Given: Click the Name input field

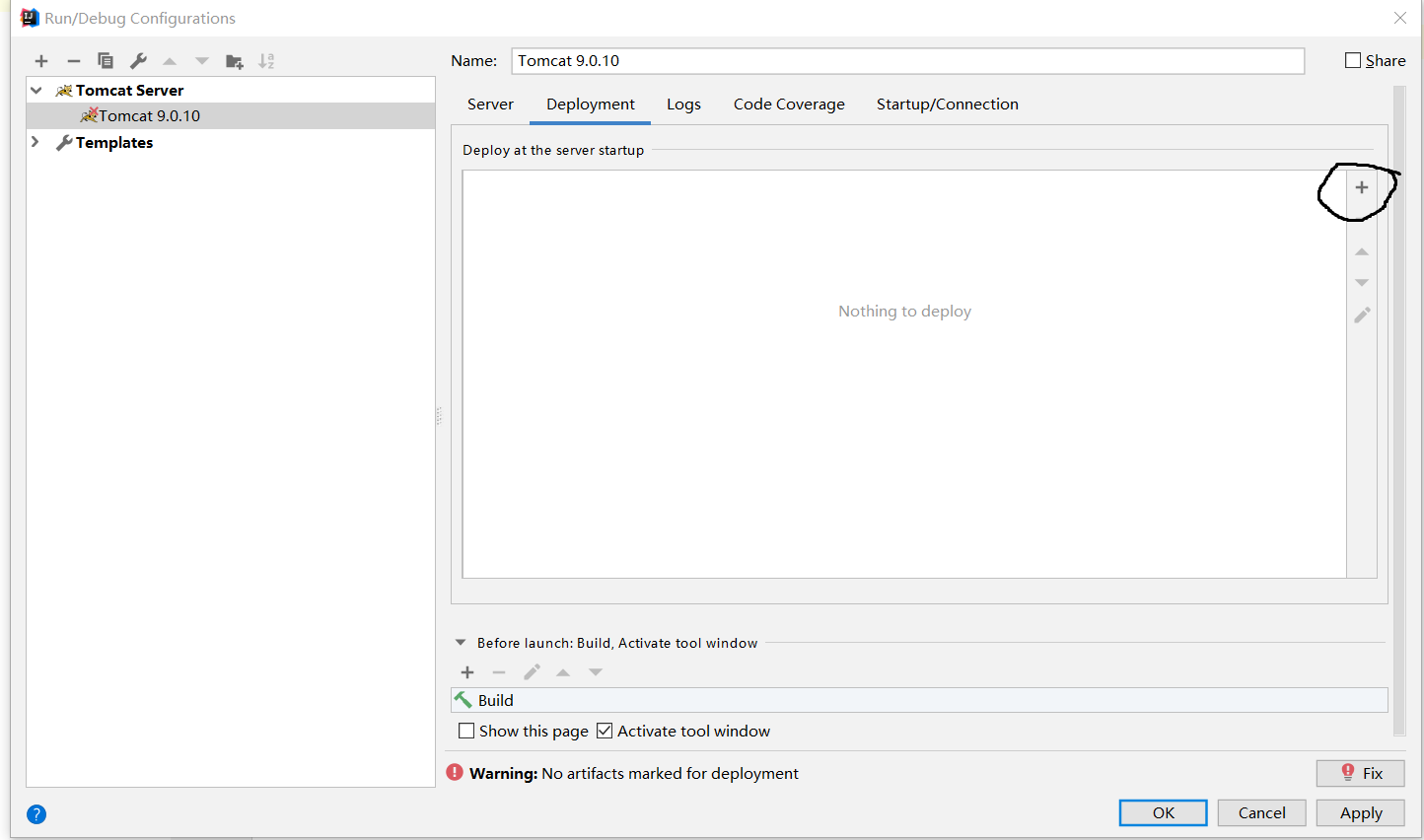Looking at the screenshot, I should [x=908, y=60].
